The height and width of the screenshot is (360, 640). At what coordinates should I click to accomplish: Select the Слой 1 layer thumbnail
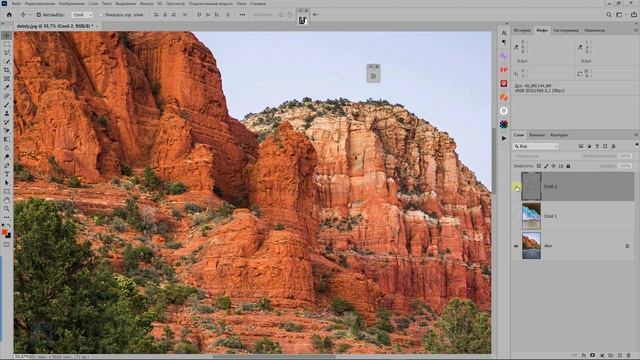[531, 216]
